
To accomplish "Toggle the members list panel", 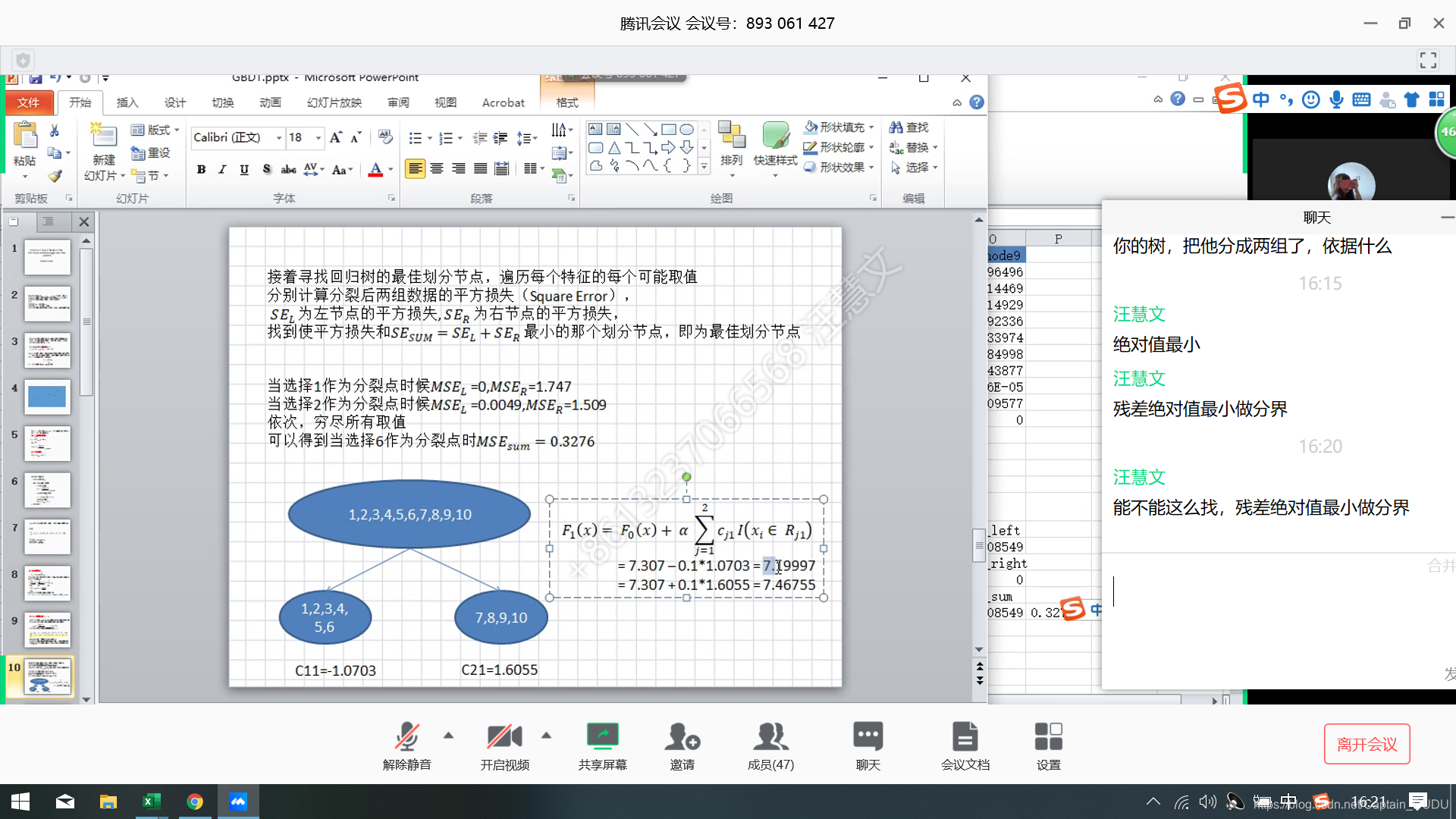I will pos(770,746).
